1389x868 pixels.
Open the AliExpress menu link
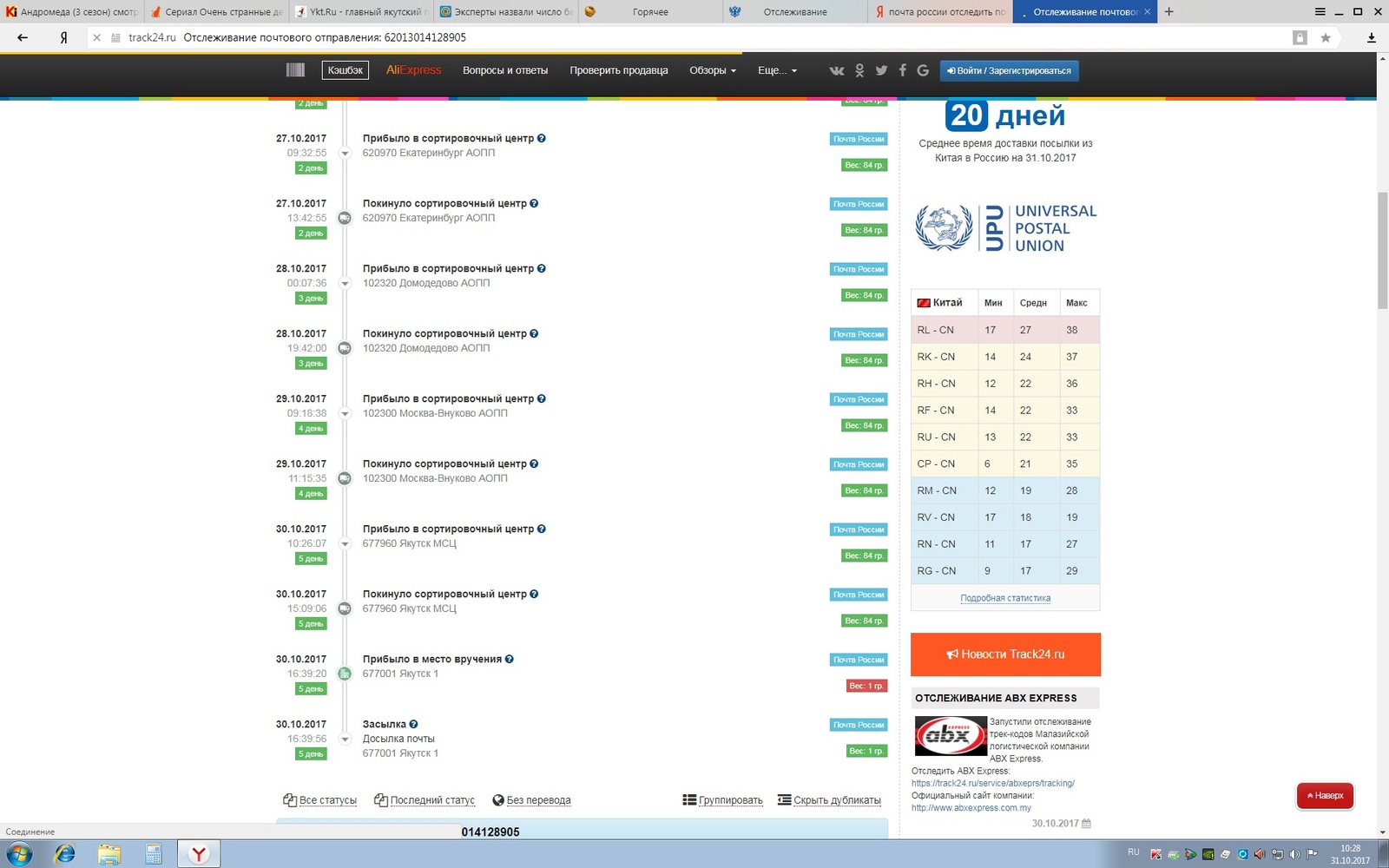(x=413, y=70)
